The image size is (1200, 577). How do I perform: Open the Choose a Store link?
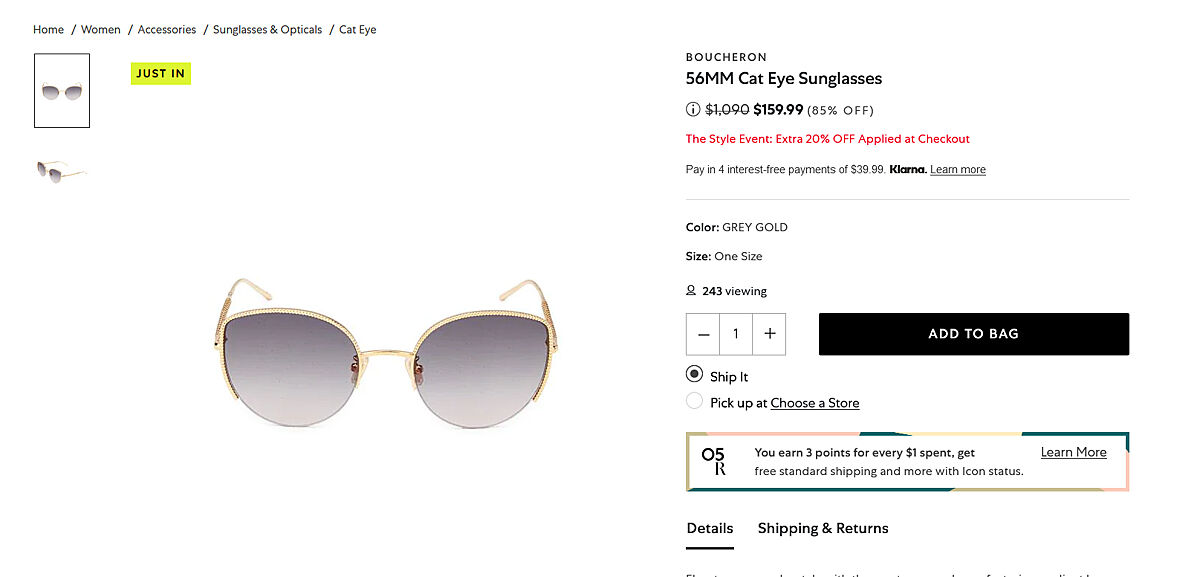(x=814, y=403)
